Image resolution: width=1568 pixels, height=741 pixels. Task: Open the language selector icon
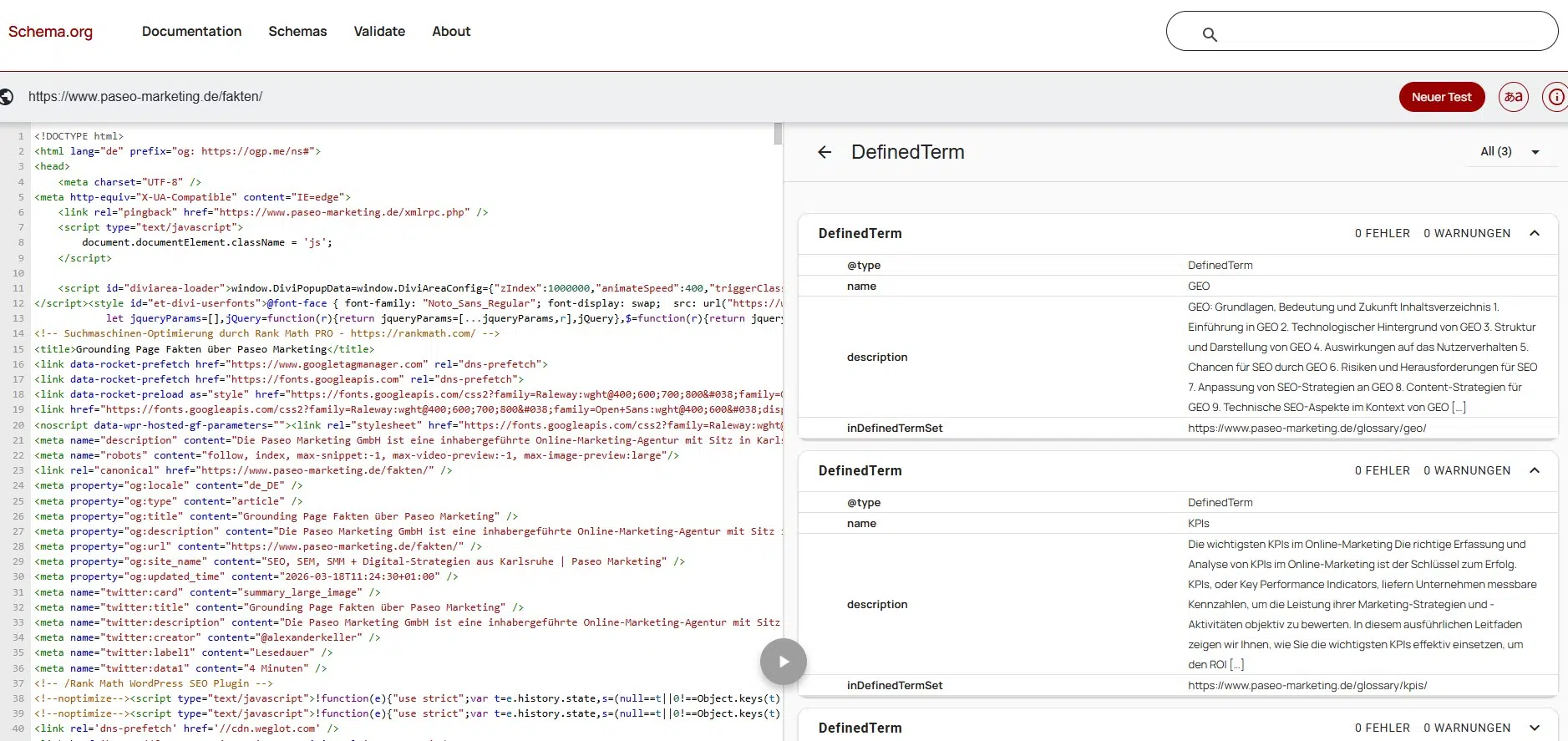[x=1514, y=97]
